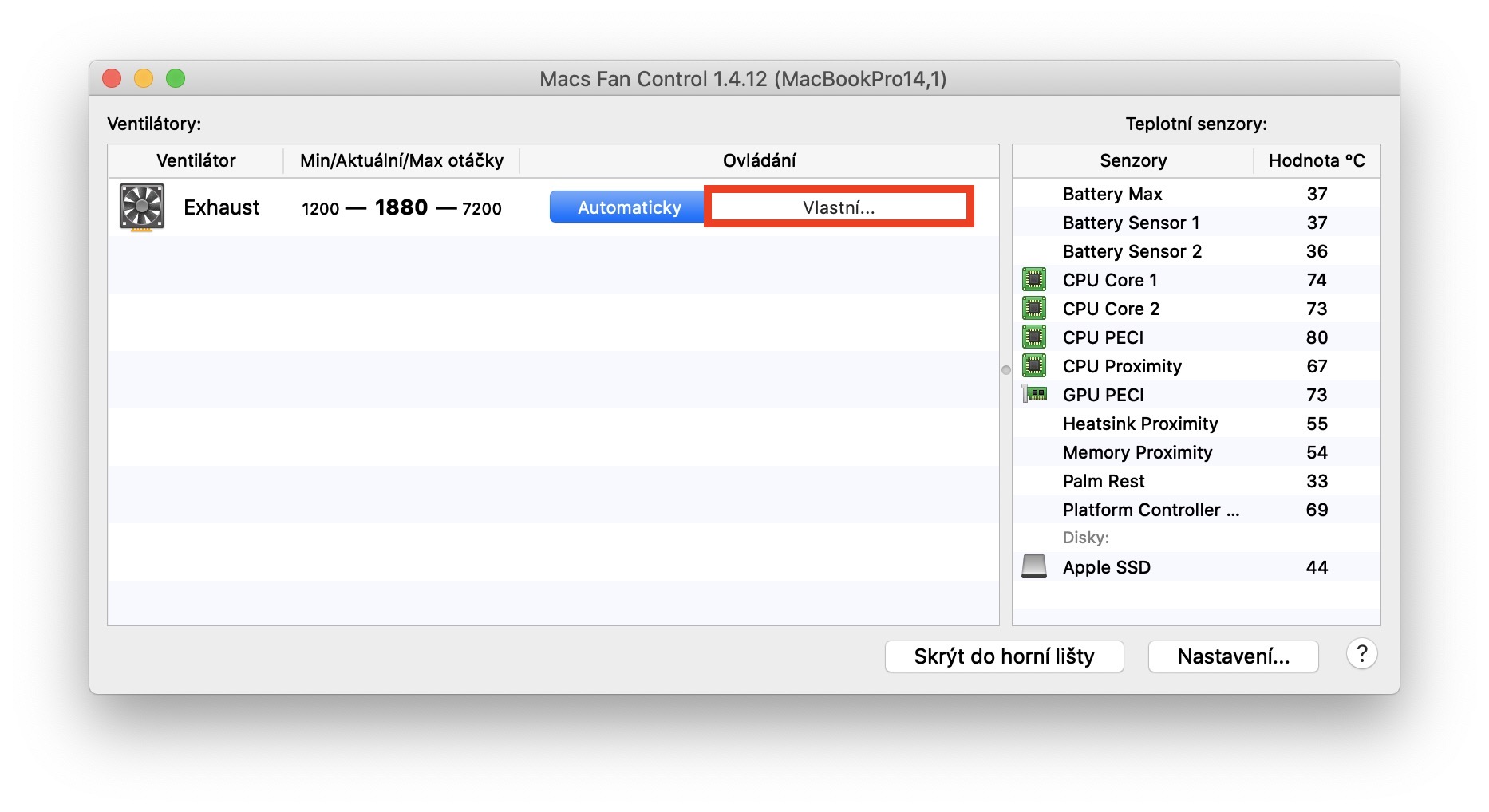Minimize the window with the yellow button
The height and width of the screenshot is (812, 1489).
click(x=144, y=78)
